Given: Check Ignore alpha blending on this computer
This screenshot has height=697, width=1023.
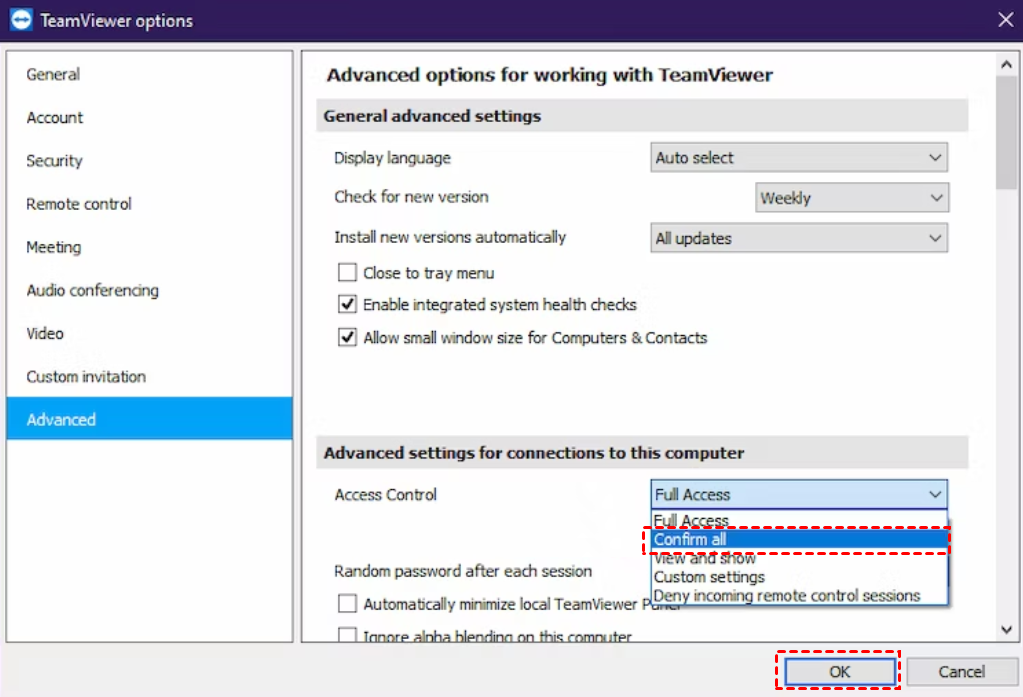Looking at the screenshot, I should [347, 634].
